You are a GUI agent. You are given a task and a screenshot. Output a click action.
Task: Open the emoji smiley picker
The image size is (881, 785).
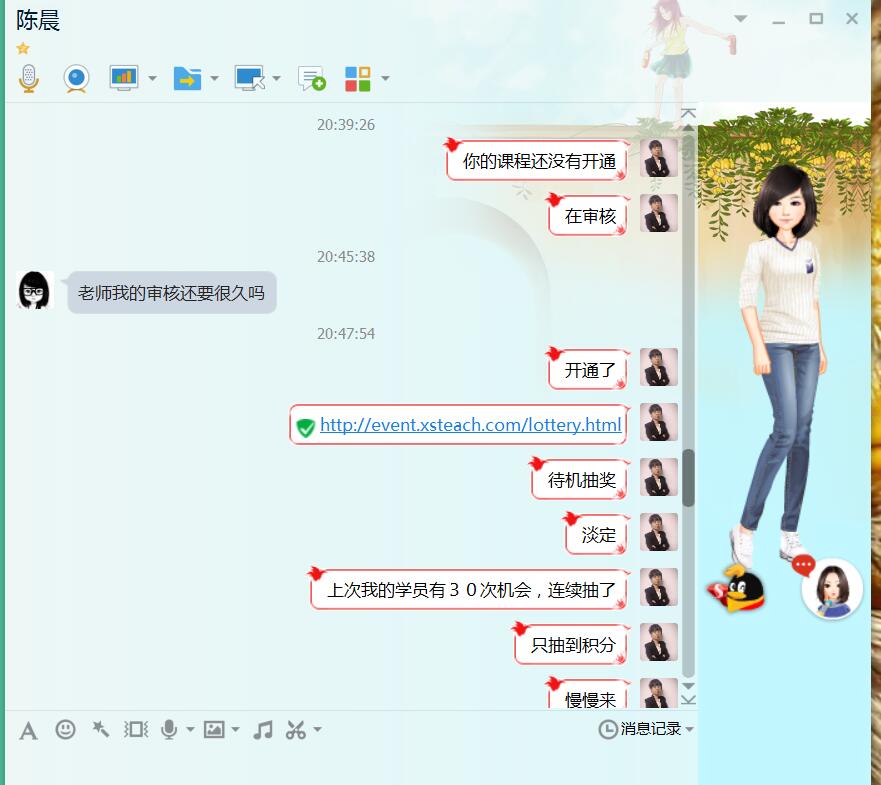65,730
